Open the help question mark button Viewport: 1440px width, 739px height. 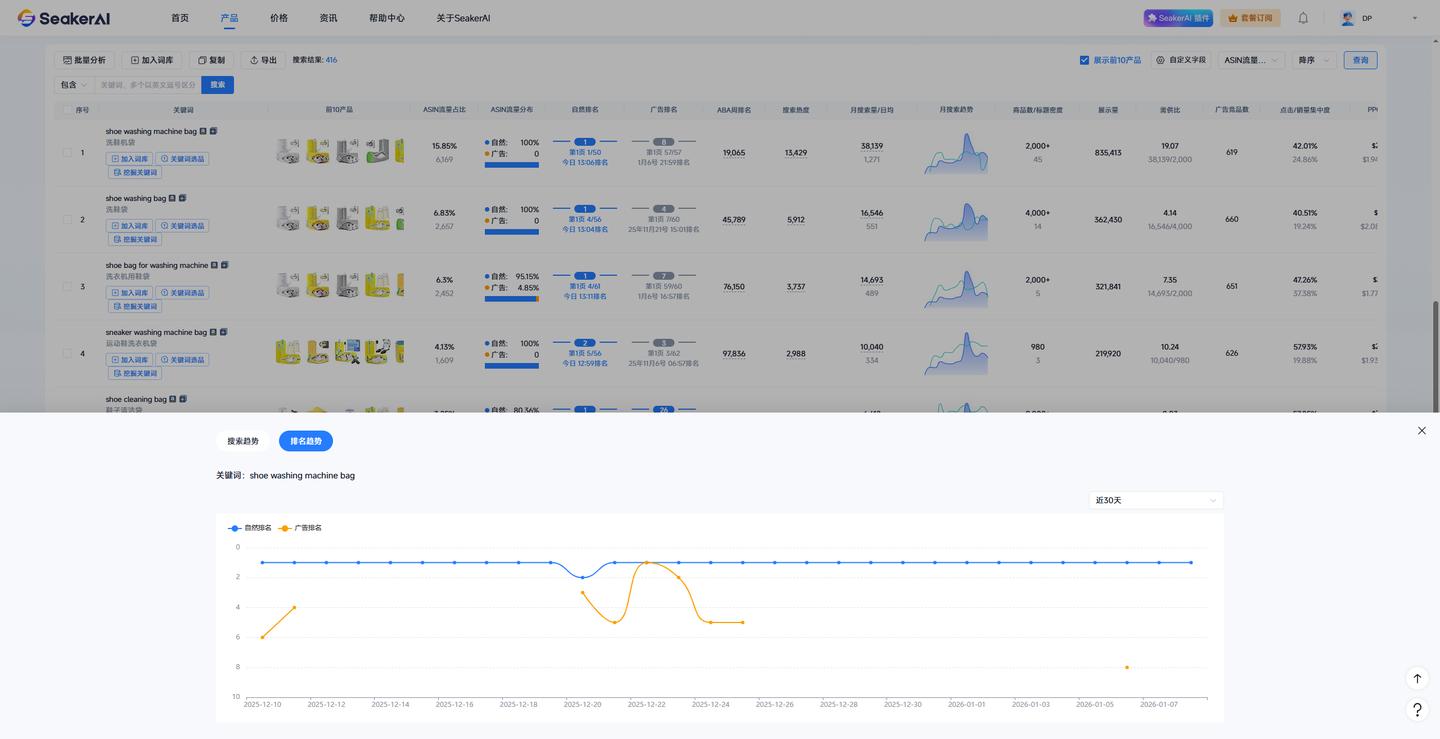(1417, 709)
